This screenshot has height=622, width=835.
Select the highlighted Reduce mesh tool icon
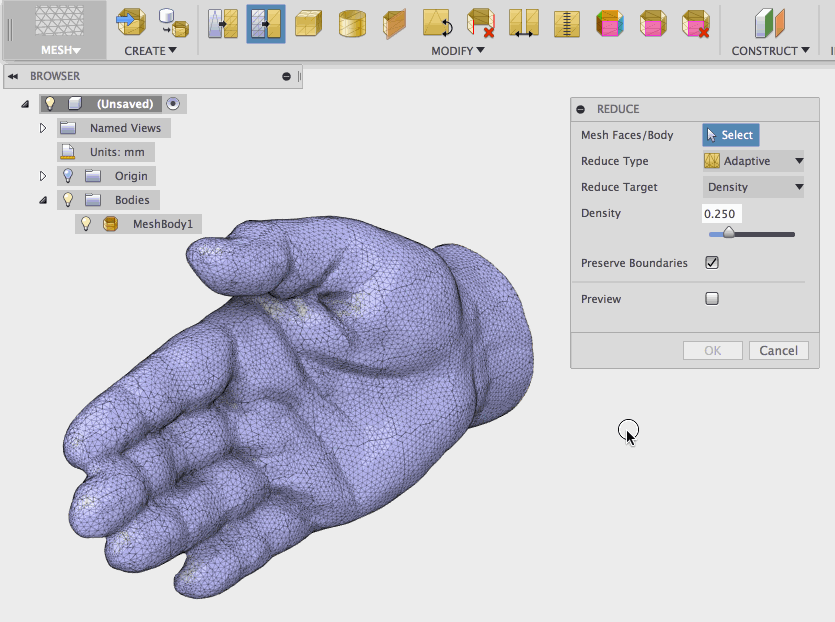pyautogui.click(x=266, y=23)
